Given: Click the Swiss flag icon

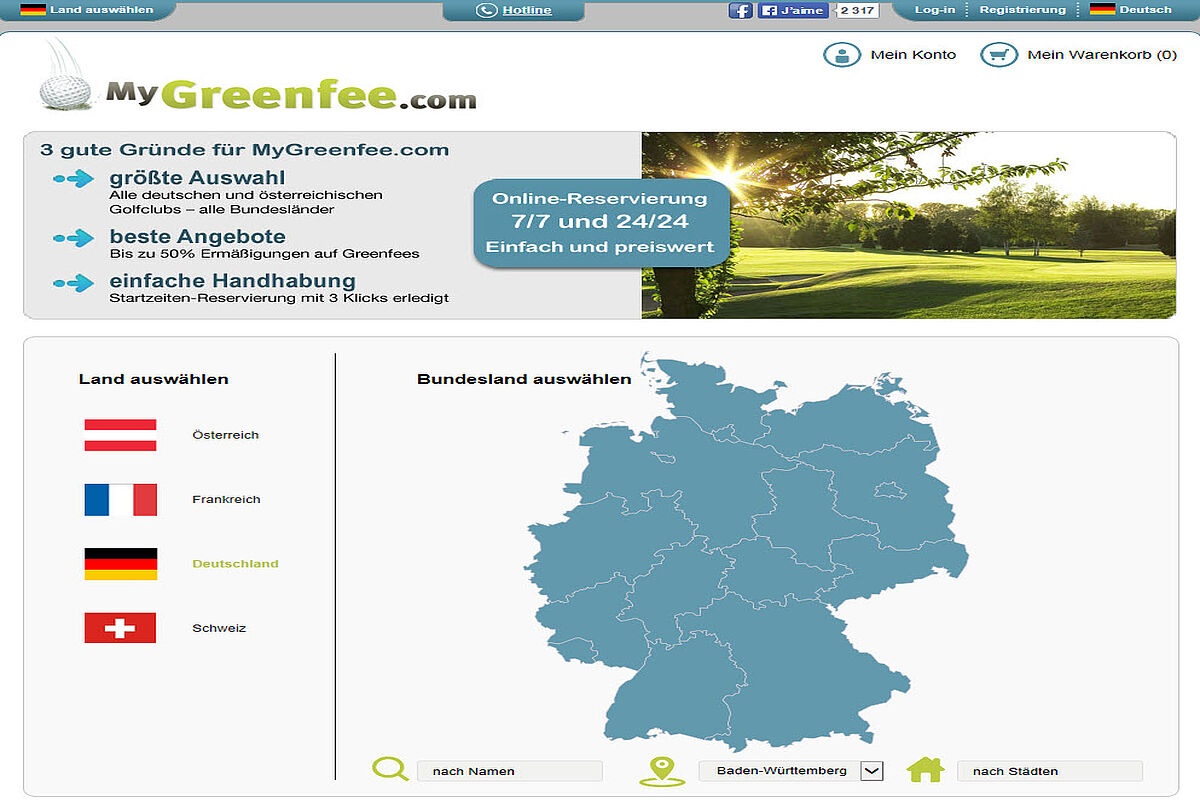Looking at the screenshot, I should [120, 628].
